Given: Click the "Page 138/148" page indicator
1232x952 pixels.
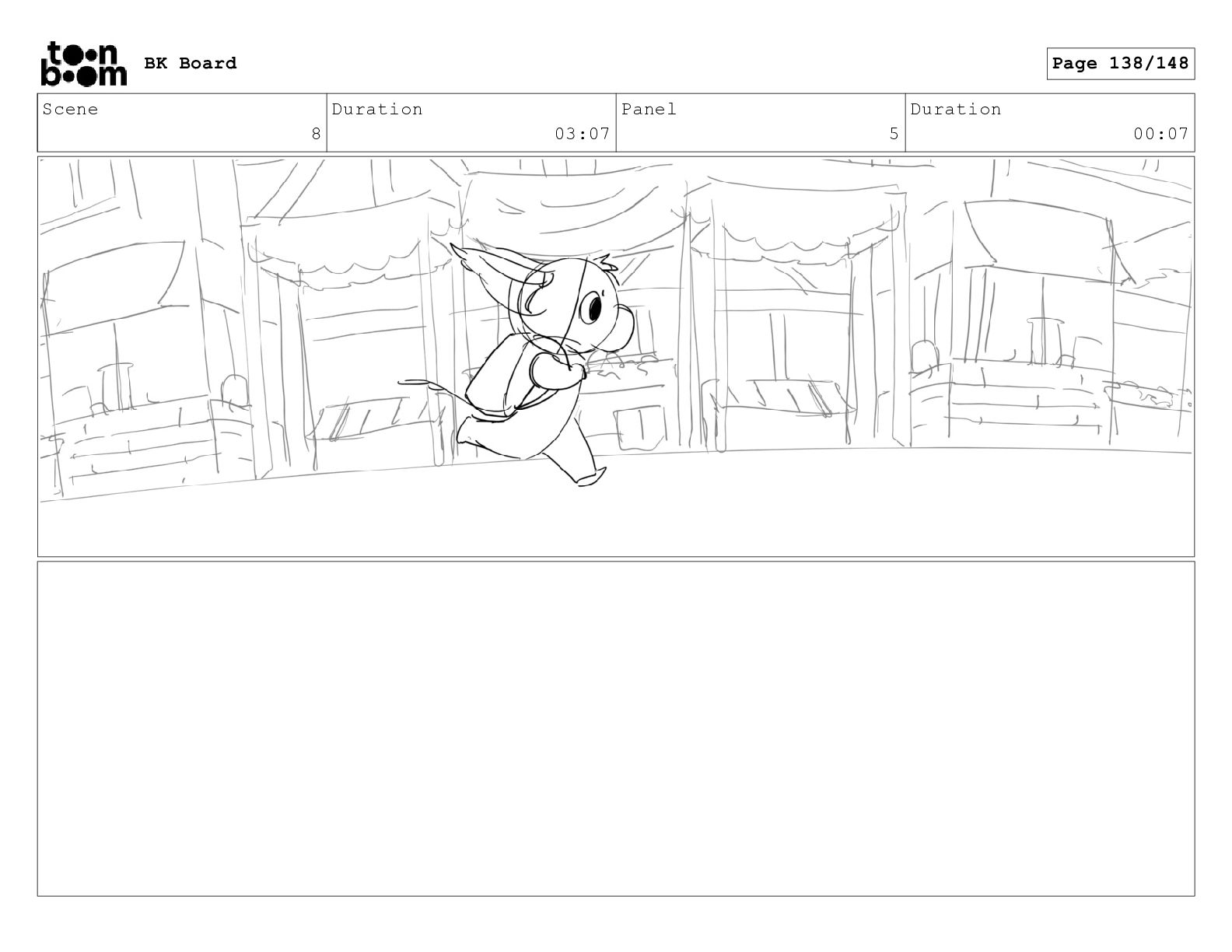Looking at the screenshot, I should tap(1120, 63).
